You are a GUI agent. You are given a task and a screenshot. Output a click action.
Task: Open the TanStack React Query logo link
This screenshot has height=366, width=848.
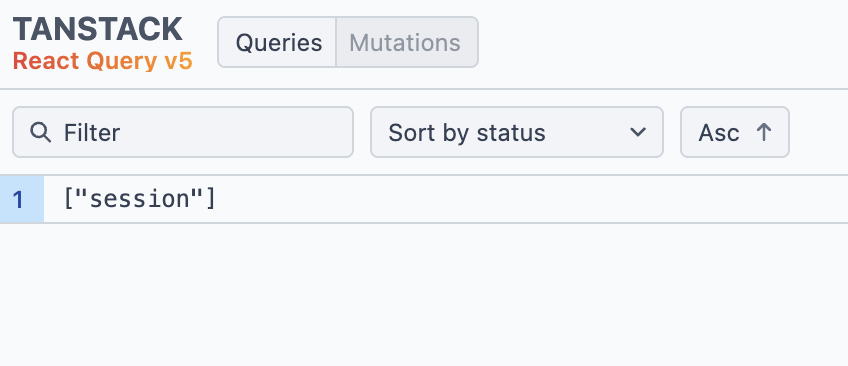pyautogui.click(x=103, y=44)
